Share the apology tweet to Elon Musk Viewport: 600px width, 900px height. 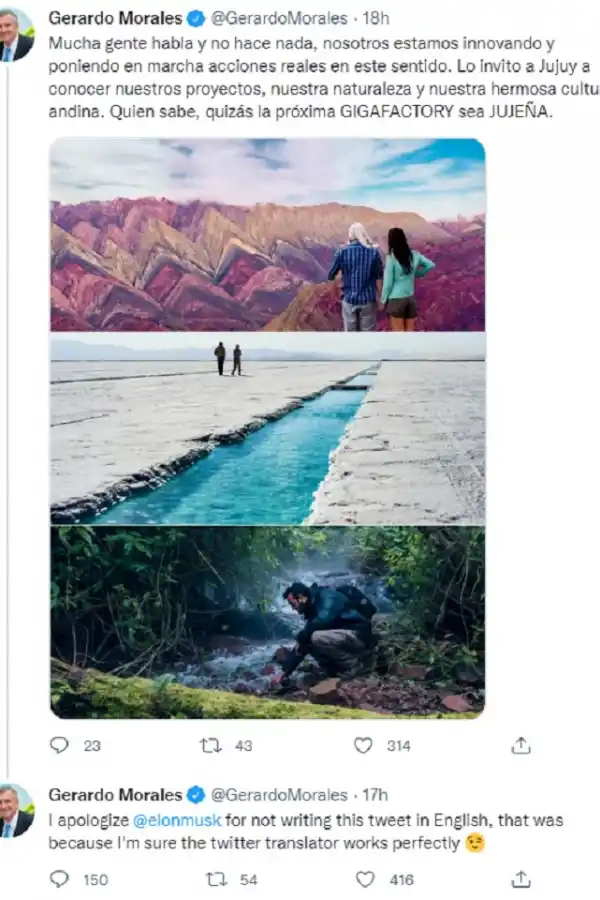[520, 879]
